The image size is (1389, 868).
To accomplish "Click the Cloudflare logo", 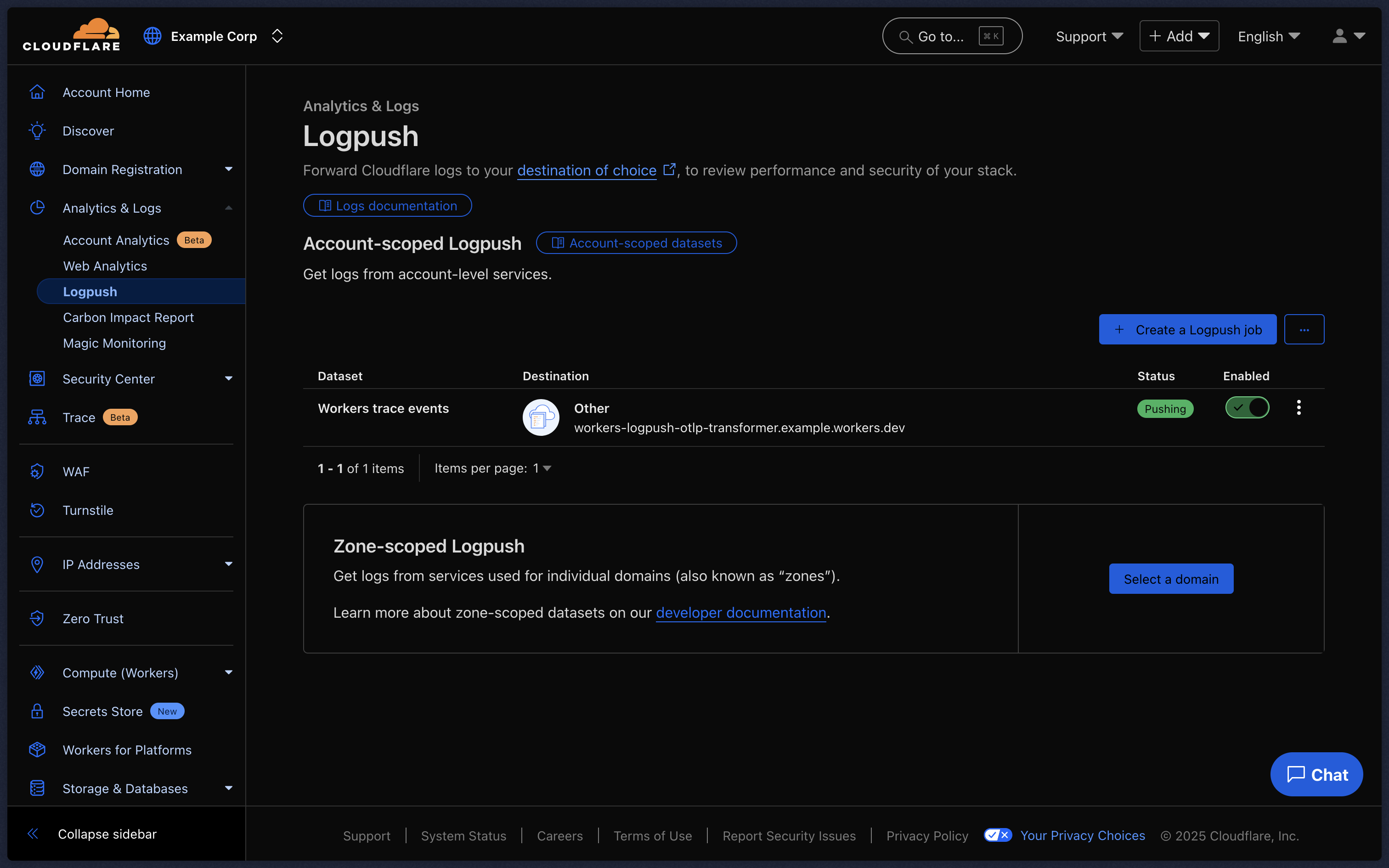I will (71, 36).
